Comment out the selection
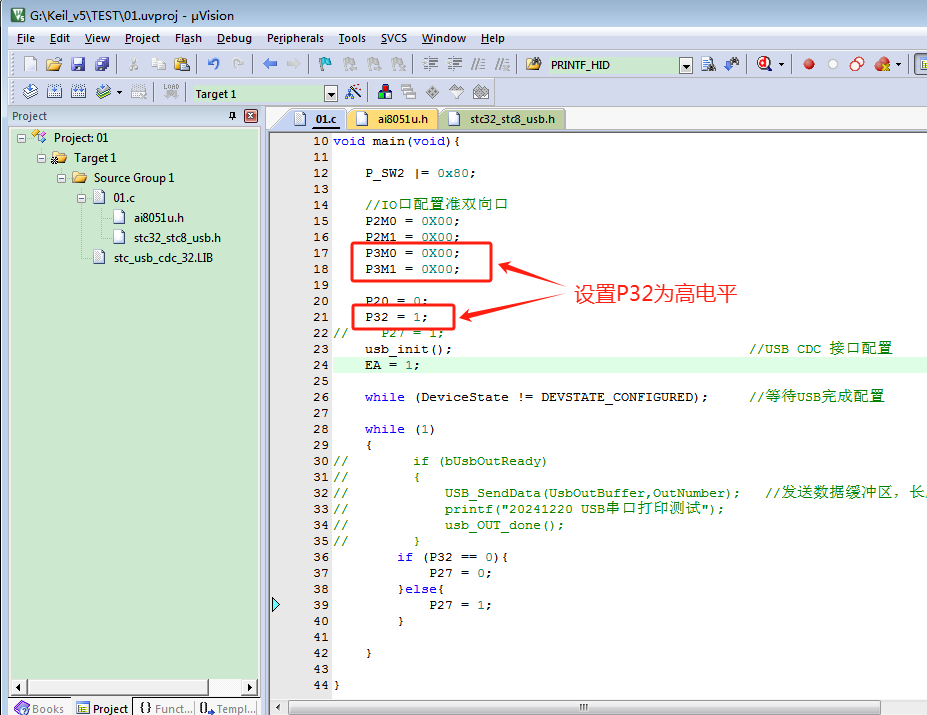 point(478,64)
